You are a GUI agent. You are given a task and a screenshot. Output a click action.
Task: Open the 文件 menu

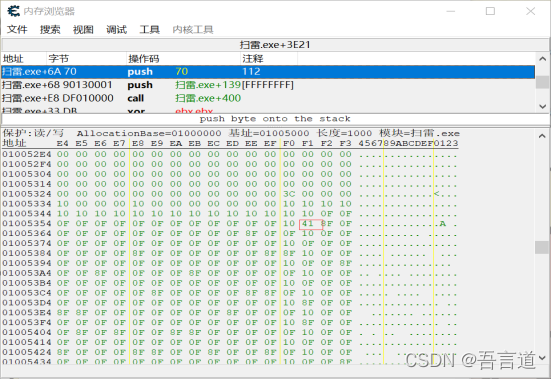(x=17, y=30)
